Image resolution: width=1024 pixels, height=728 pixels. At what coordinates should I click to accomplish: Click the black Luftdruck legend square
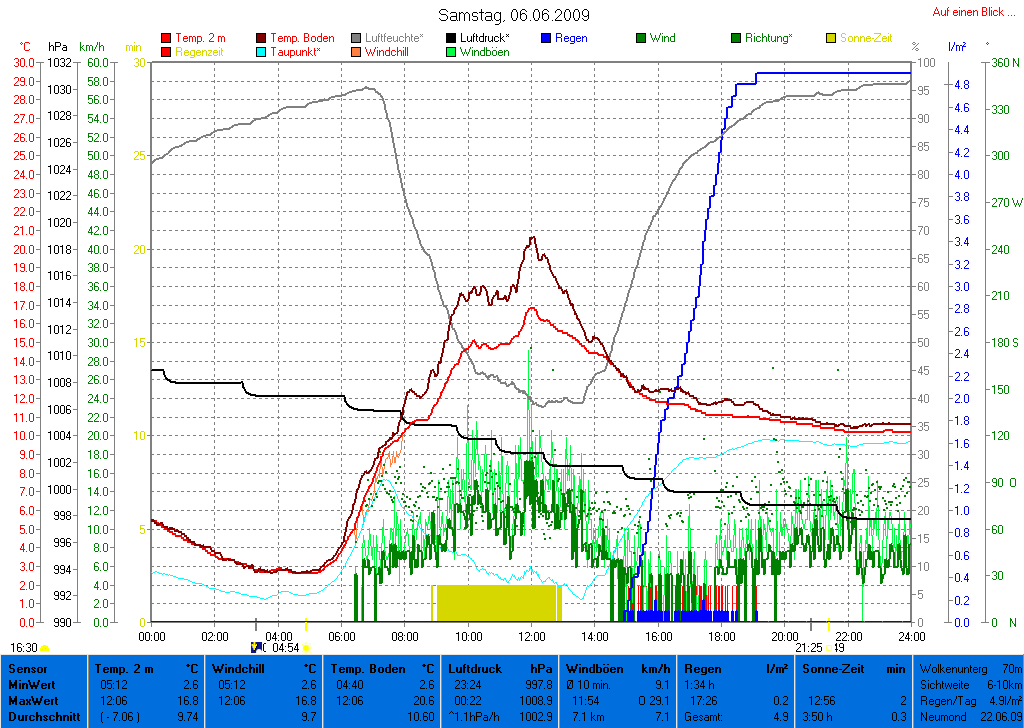click(452, 38)
